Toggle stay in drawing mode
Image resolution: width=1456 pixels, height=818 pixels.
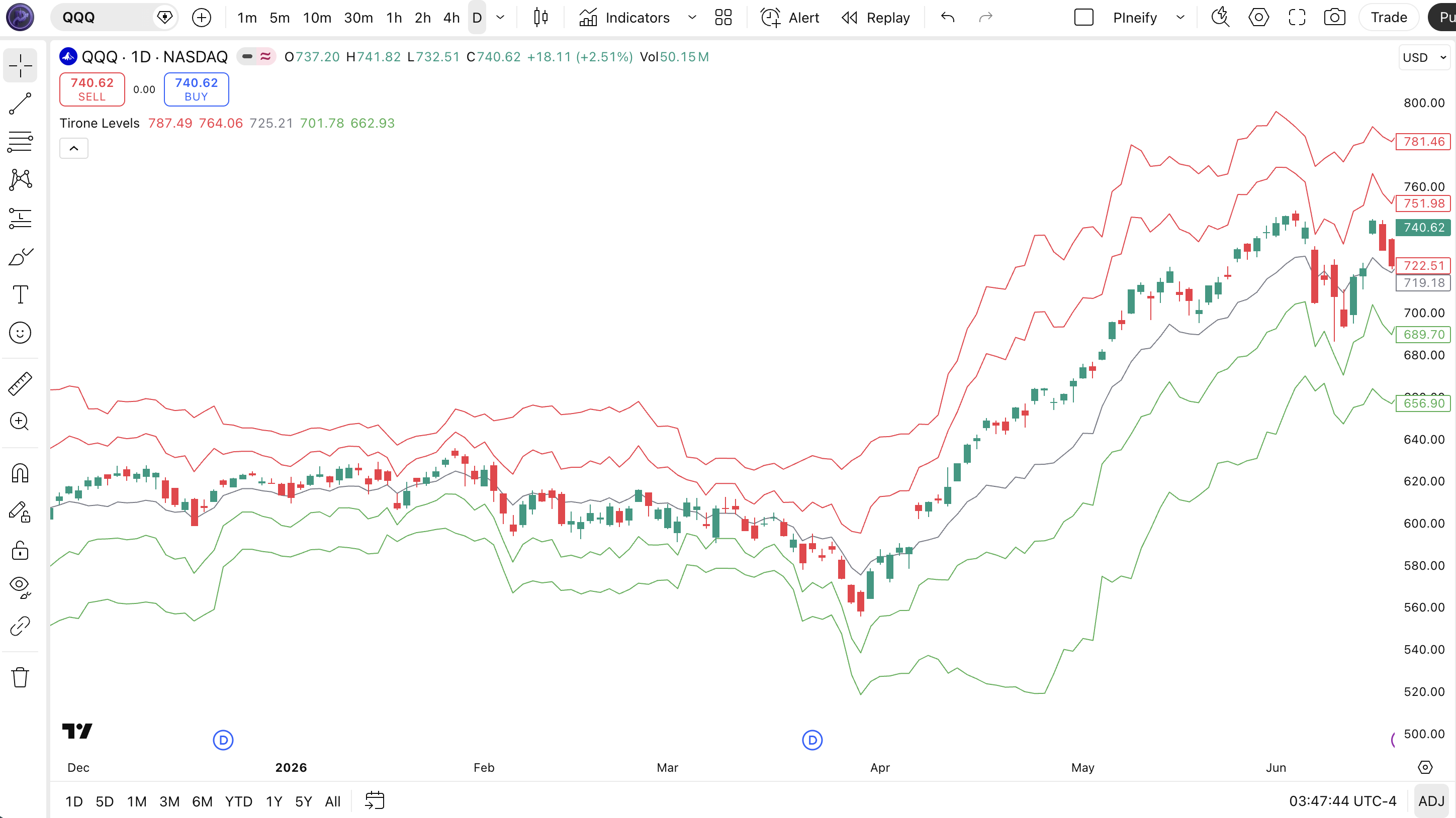[x=20, y=512]
